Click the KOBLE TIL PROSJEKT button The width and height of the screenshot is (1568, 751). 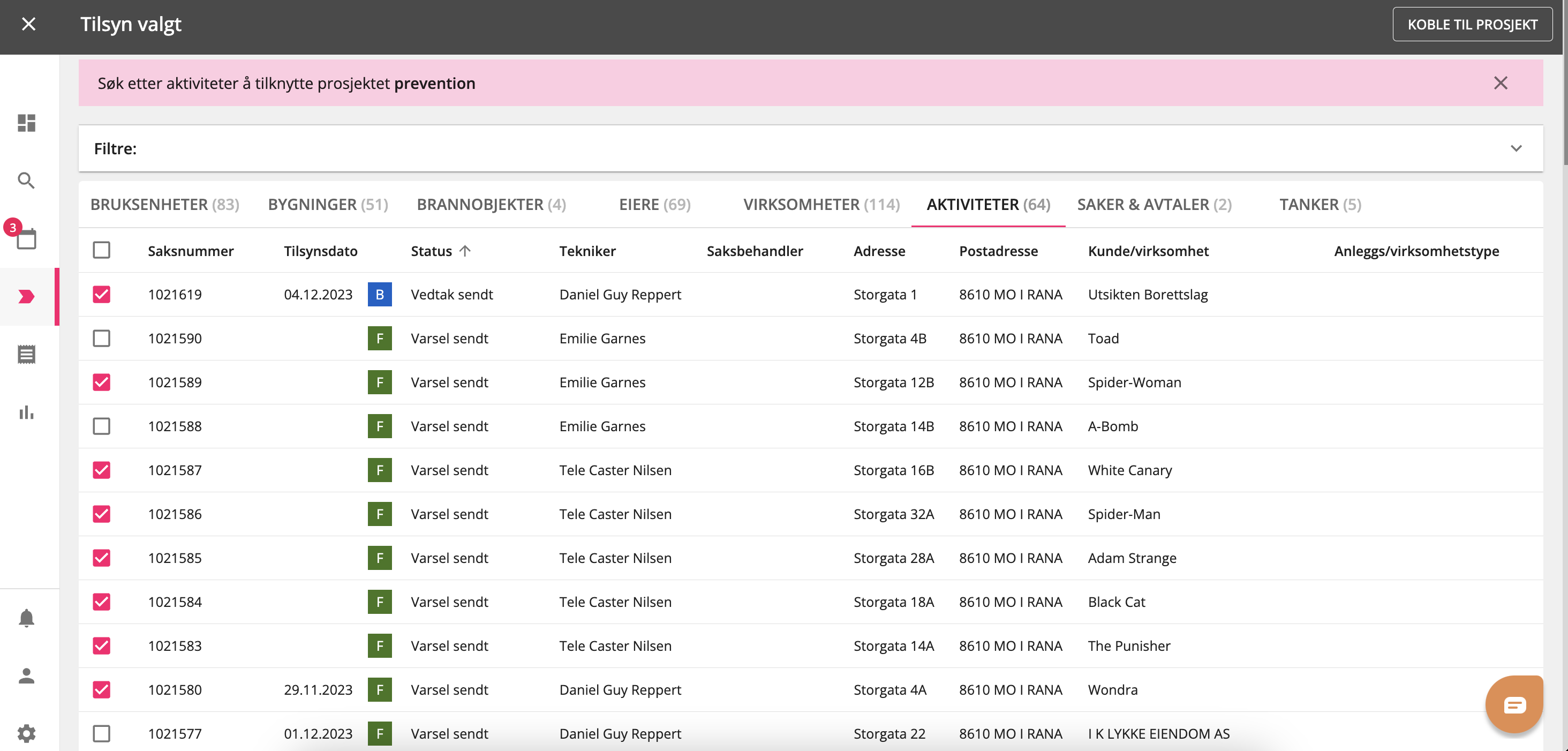1473,24
